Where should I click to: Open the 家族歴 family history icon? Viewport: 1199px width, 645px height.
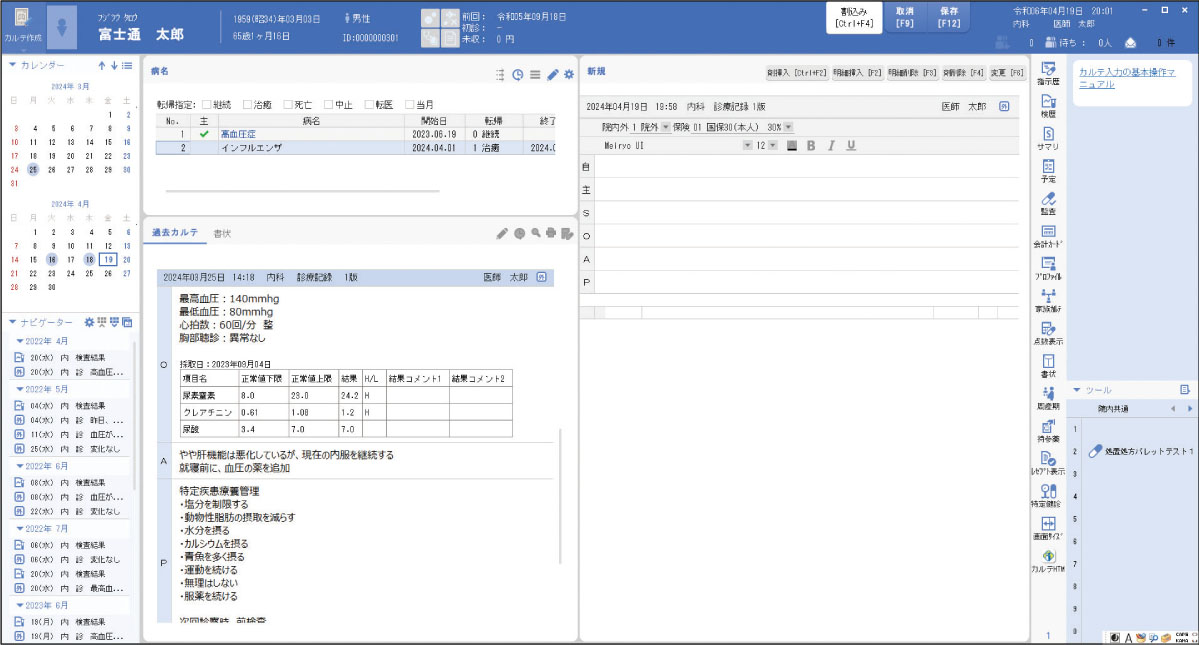point(1048,299)
